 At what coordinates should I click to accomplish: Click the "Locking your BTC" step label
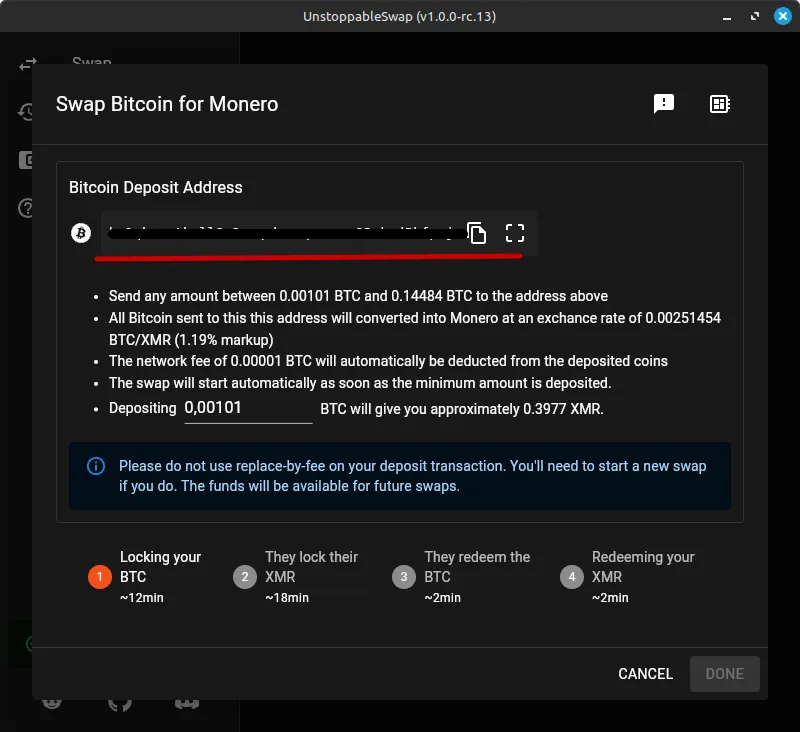(160, 567)
